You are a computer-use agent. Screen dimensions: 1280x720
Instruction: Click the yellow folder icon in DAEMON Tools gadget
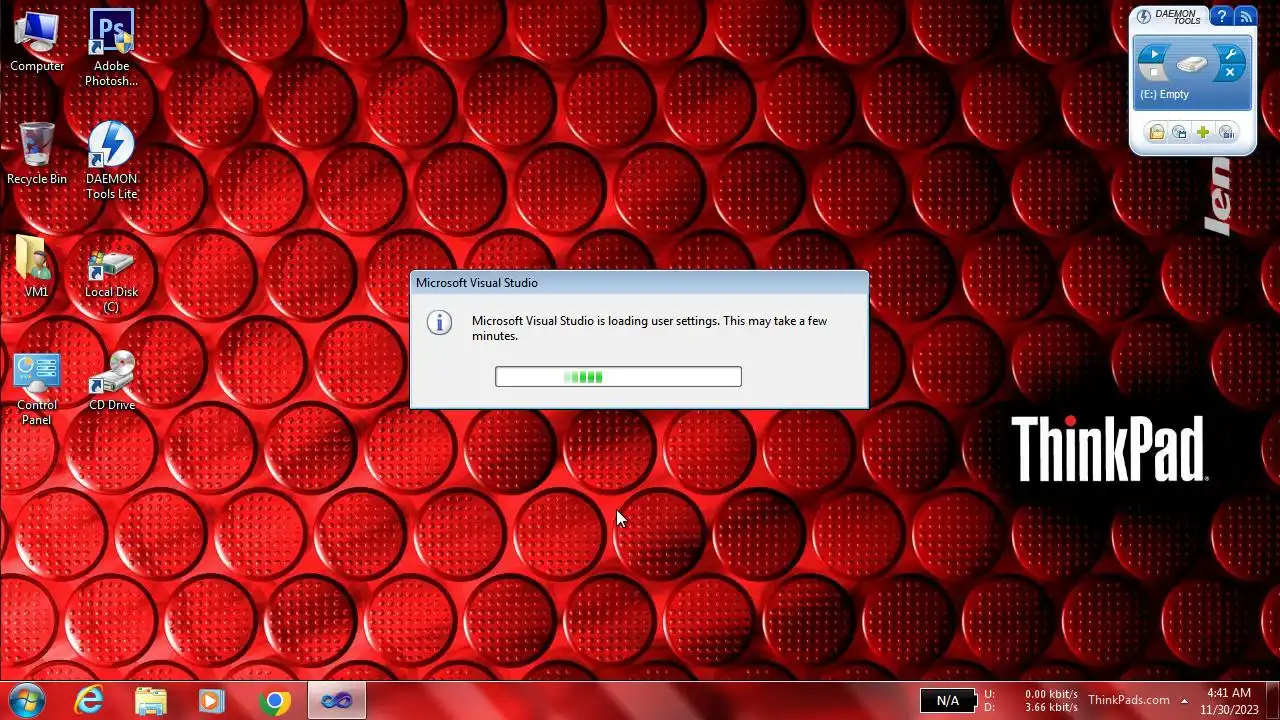tap(1156, 132)
